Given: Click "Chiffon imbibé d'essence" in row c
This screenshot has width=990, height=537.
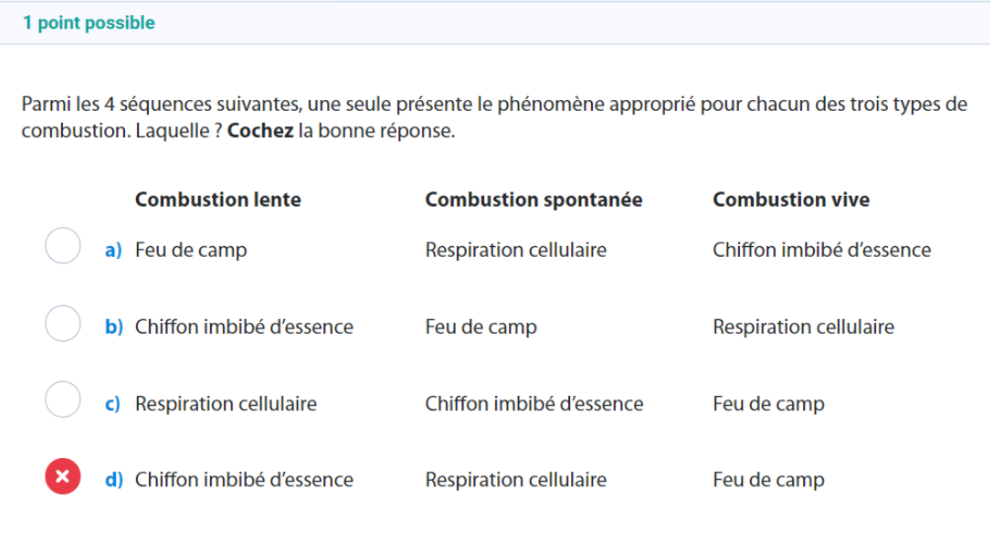Looking at the screenshot, I should coord(534,404).
